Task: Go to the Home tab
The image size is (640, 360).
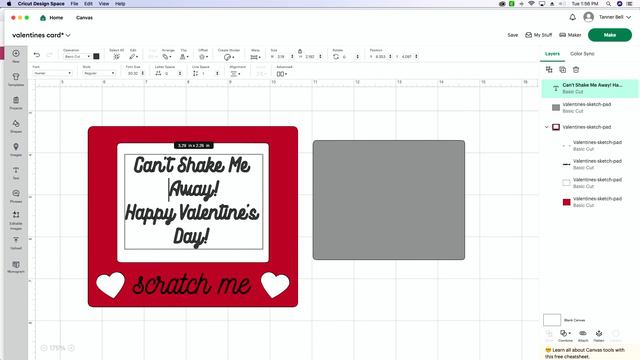Action: [x=51, y=18]
